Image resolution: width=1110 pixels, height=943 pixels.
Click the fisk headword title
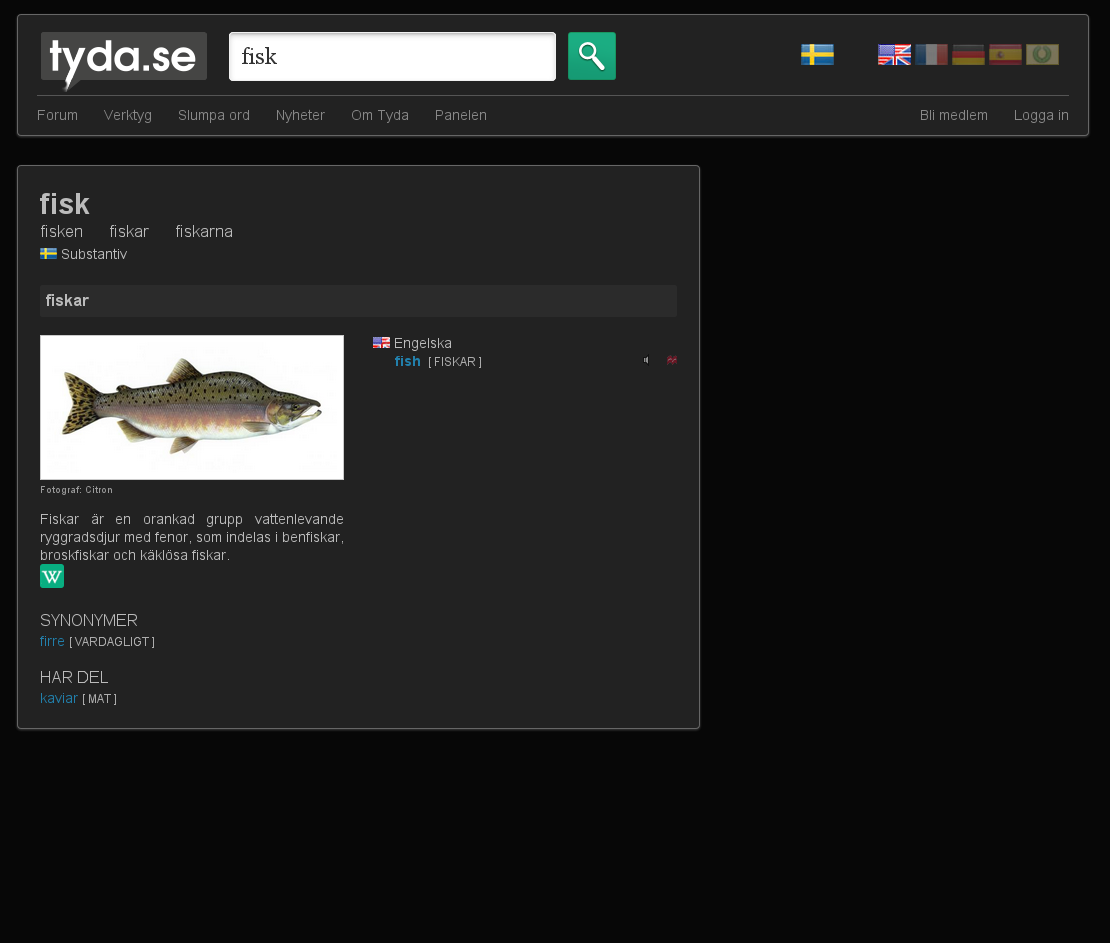click(64, 204)
